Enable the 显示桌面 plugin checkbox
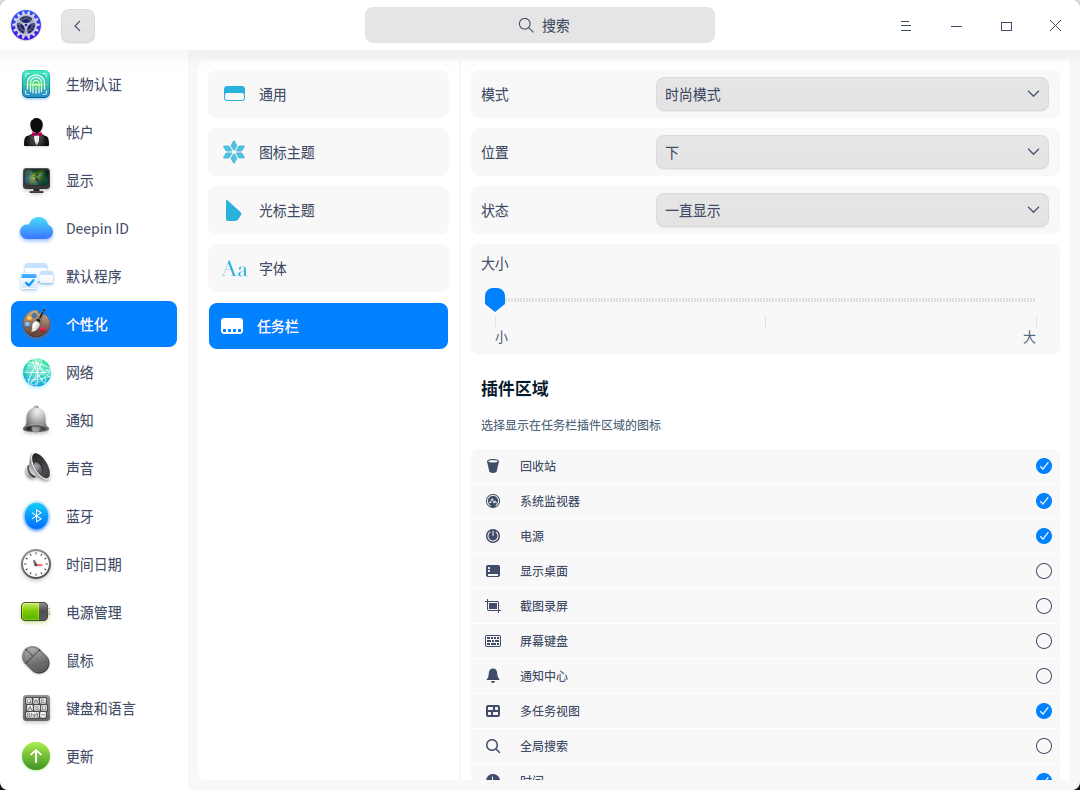The height and width of the screenshot is (790, 1080). pyautogui.click(x=1043, y=571)
